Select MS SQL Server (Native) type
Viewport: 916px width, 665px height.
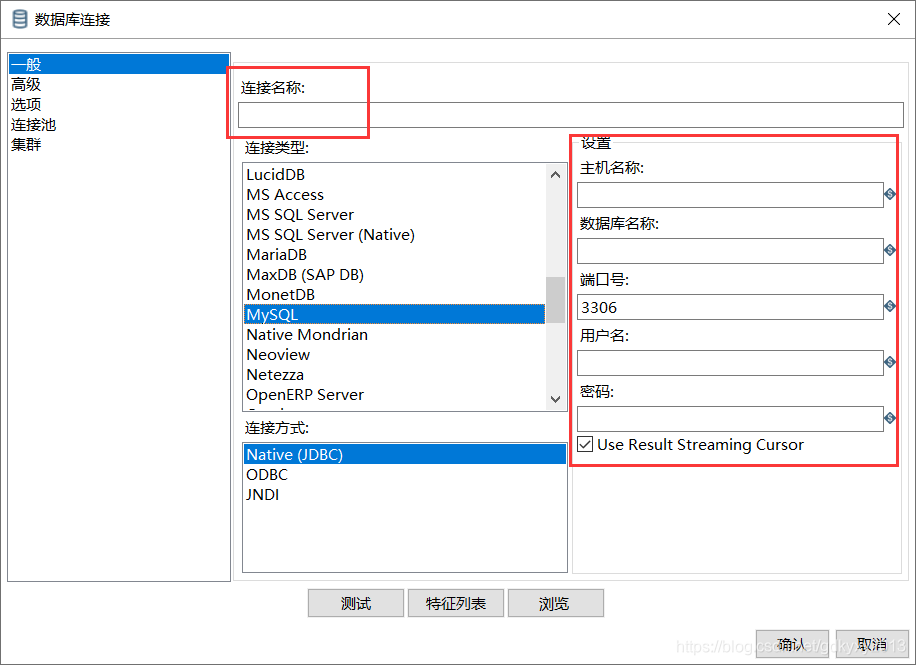pos(395,234)
